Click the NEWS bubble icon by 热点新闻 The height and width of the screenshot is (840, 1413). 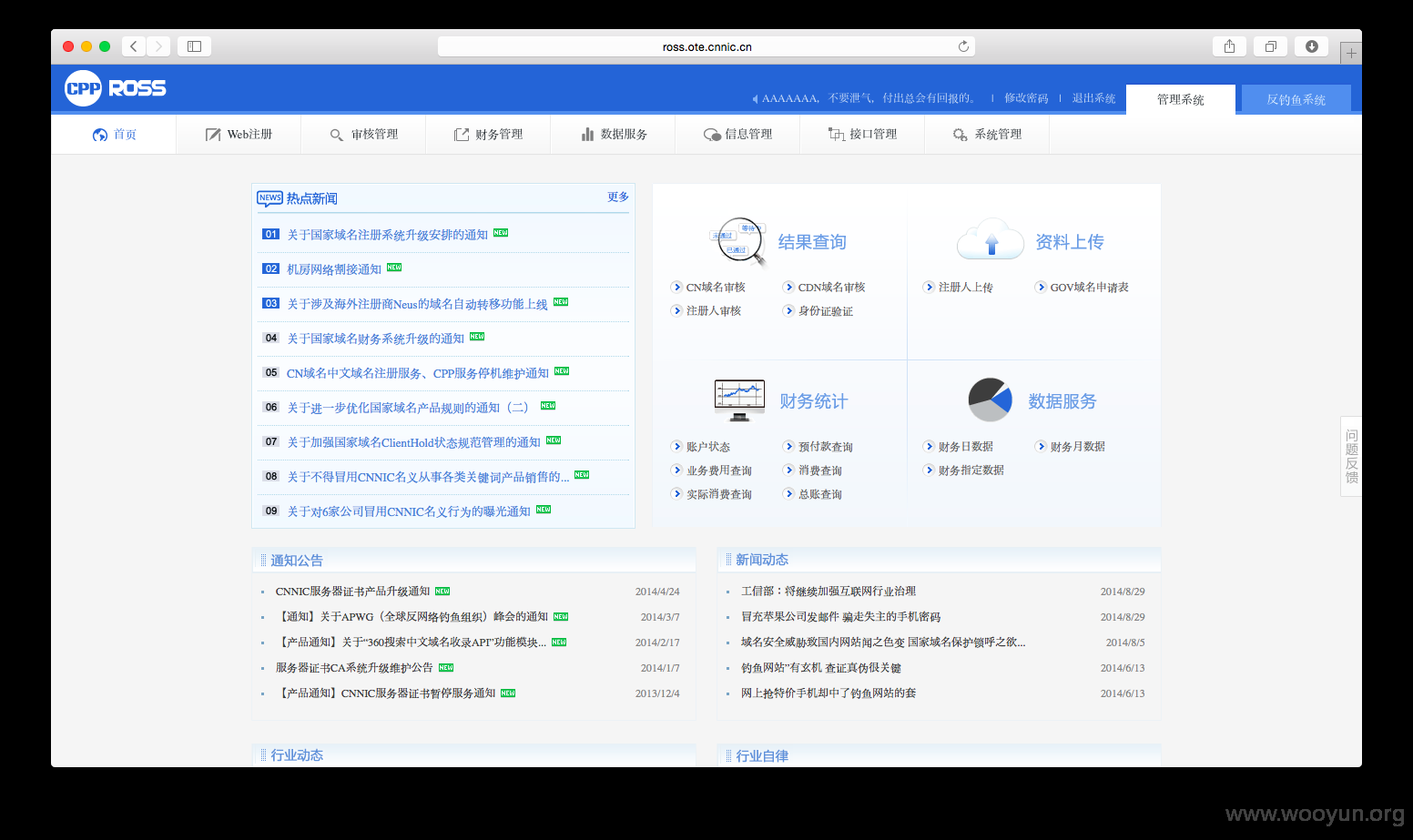click(x=269, y=198)
